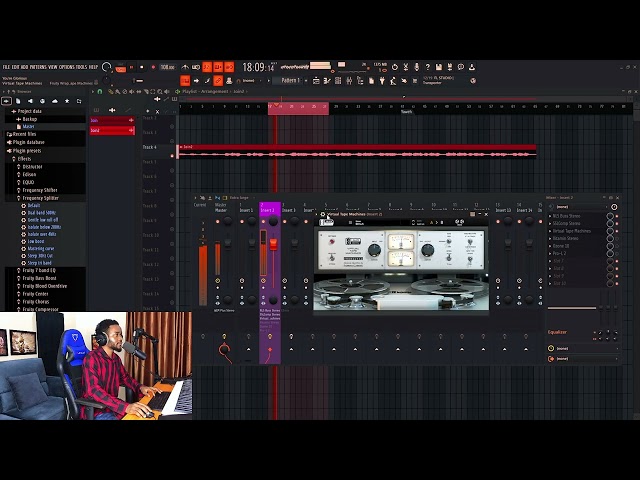Open the EDIT menu
Image resolution: width=640 pixels, height=480 pixels.
pos(15,67)
